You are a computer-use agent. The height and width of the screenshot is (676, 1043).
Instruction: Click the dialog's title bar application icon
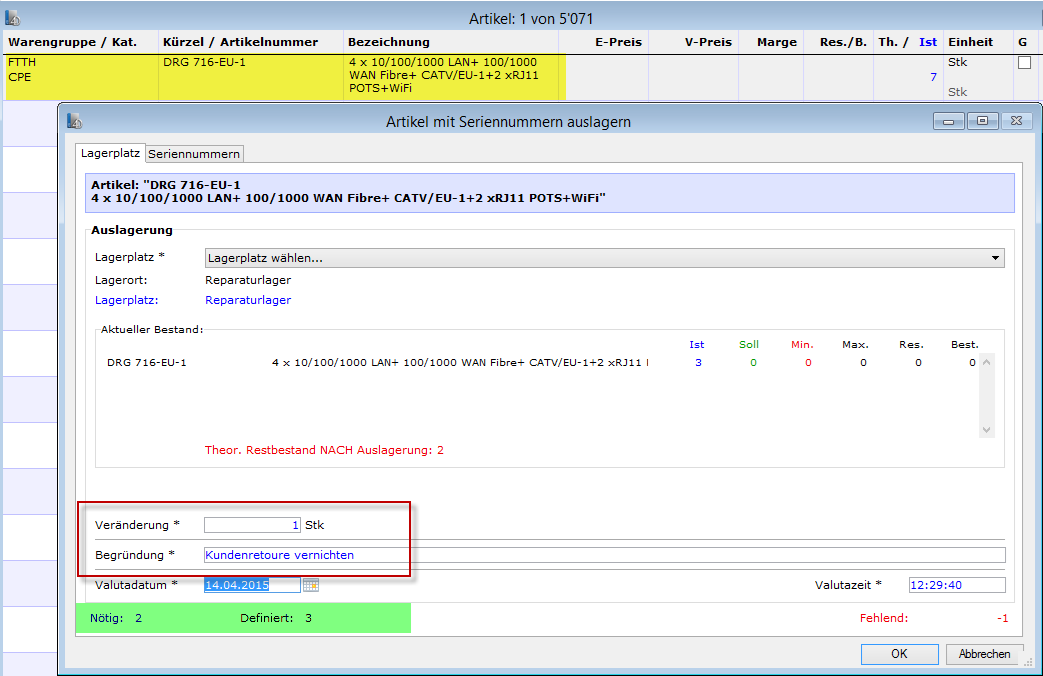74,121
